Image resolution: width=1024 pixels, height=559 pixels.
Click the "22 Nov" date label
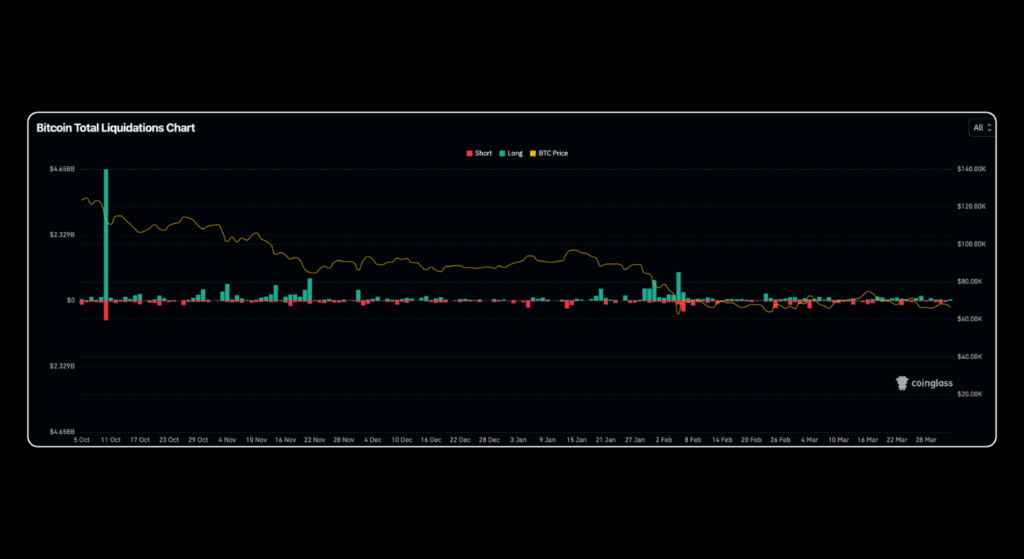(315, 440)
